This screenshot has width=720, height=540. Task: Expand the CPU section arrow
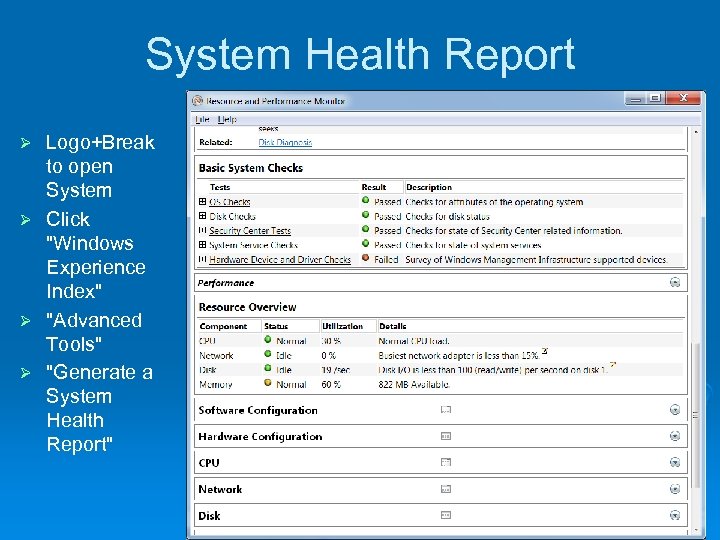(x=675, y=462)
